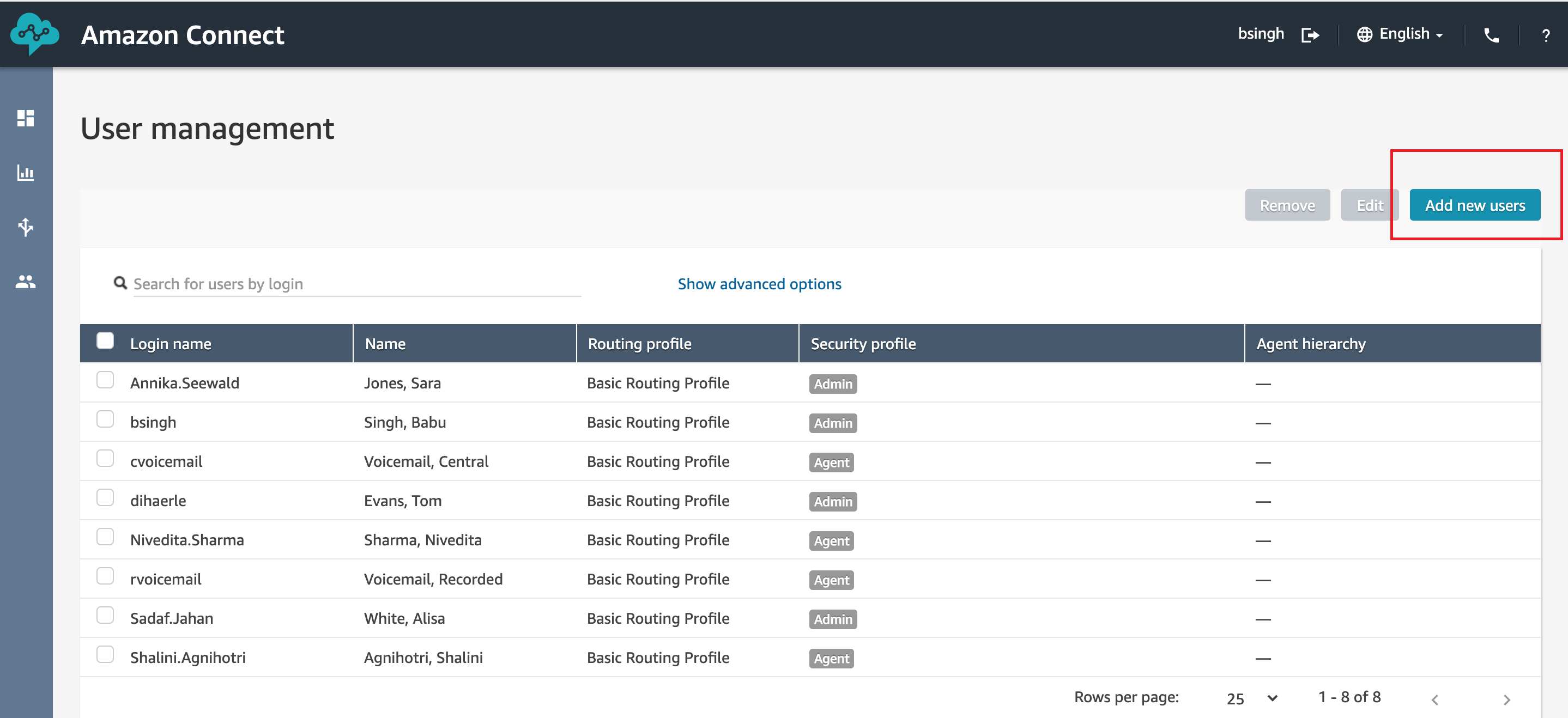Viewport: 1568px width, 718px height.
Task: Click the search magnifier icon
Action: (x=120, y=283)
